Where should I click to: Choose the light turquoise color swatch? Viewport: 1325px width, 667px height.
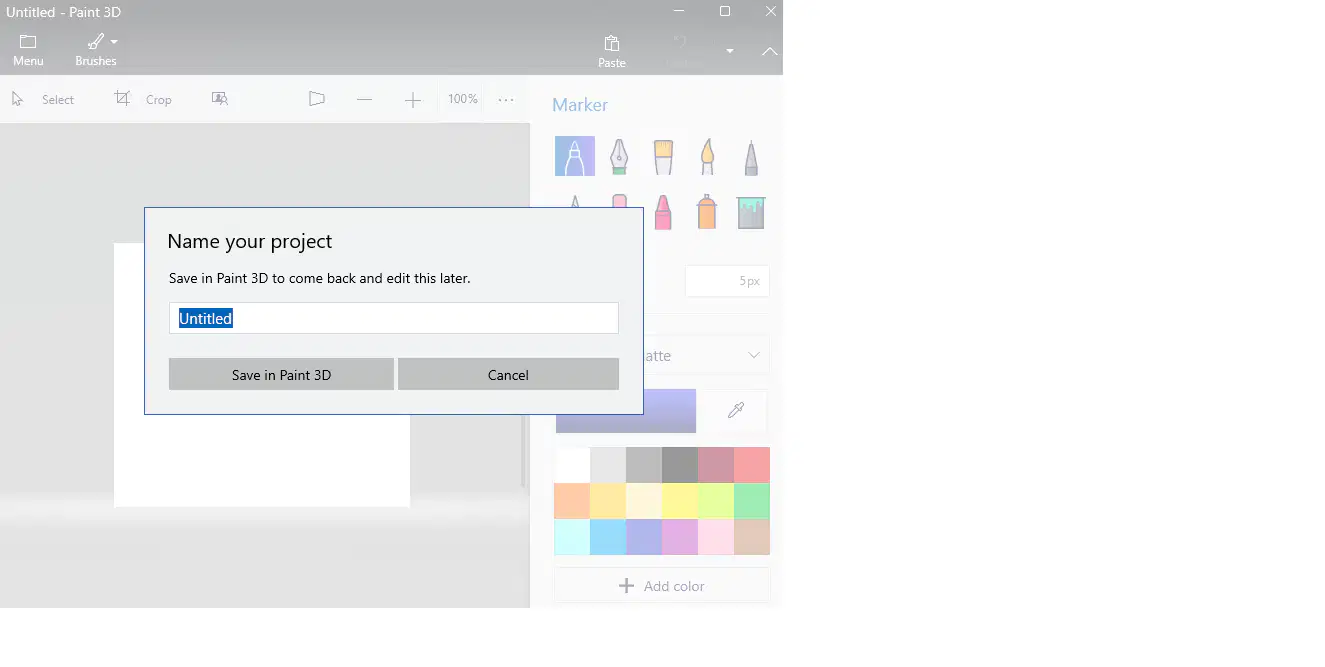tap(573, 537)
